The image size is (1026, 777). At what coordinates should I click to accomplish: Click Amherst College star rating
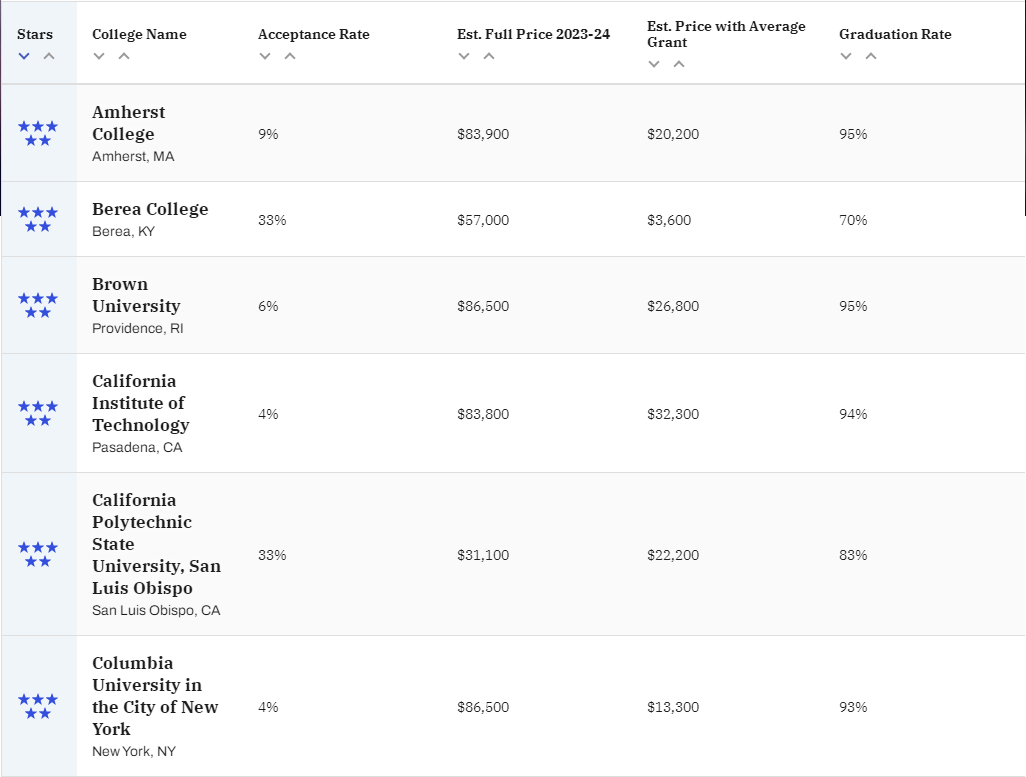38,133
